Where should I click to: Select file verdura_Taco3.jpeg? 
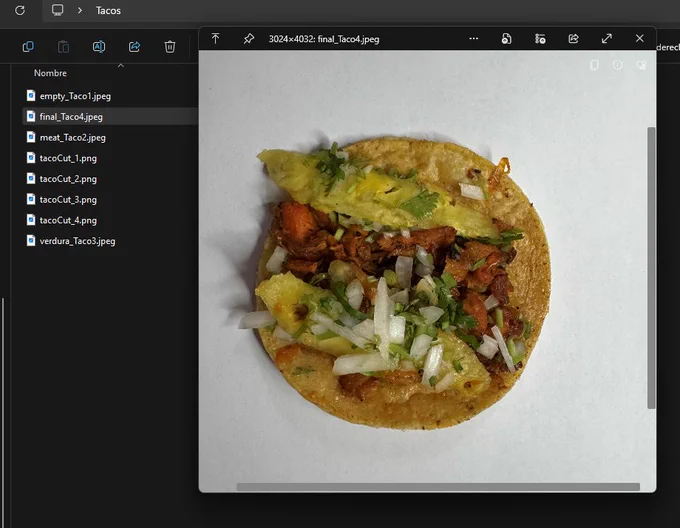pyautogui.click(x=77, y=241)
